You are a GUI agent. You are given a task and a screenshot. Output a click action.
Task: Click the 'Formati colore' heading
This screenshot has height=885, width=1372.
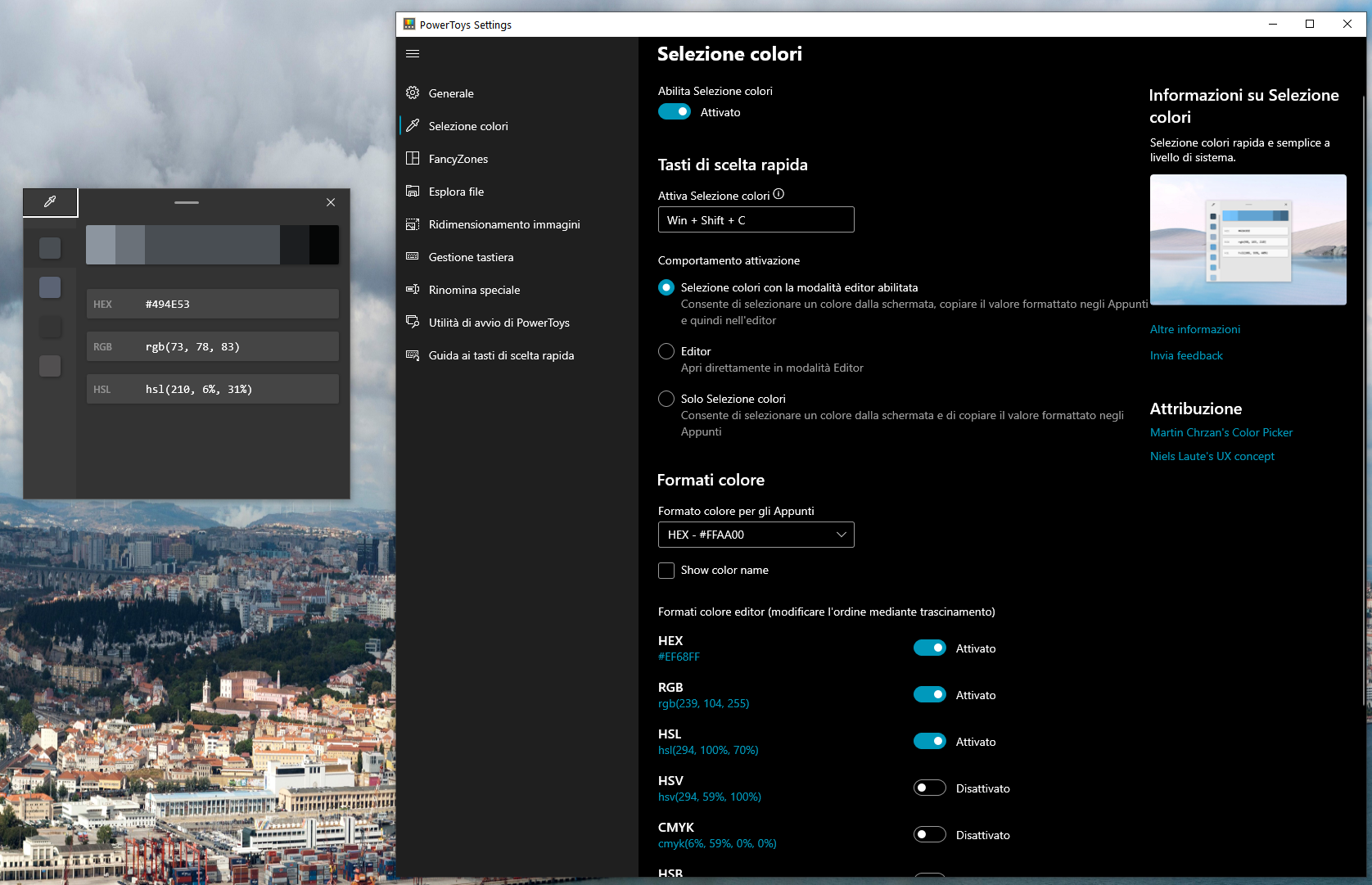(711, 480)
